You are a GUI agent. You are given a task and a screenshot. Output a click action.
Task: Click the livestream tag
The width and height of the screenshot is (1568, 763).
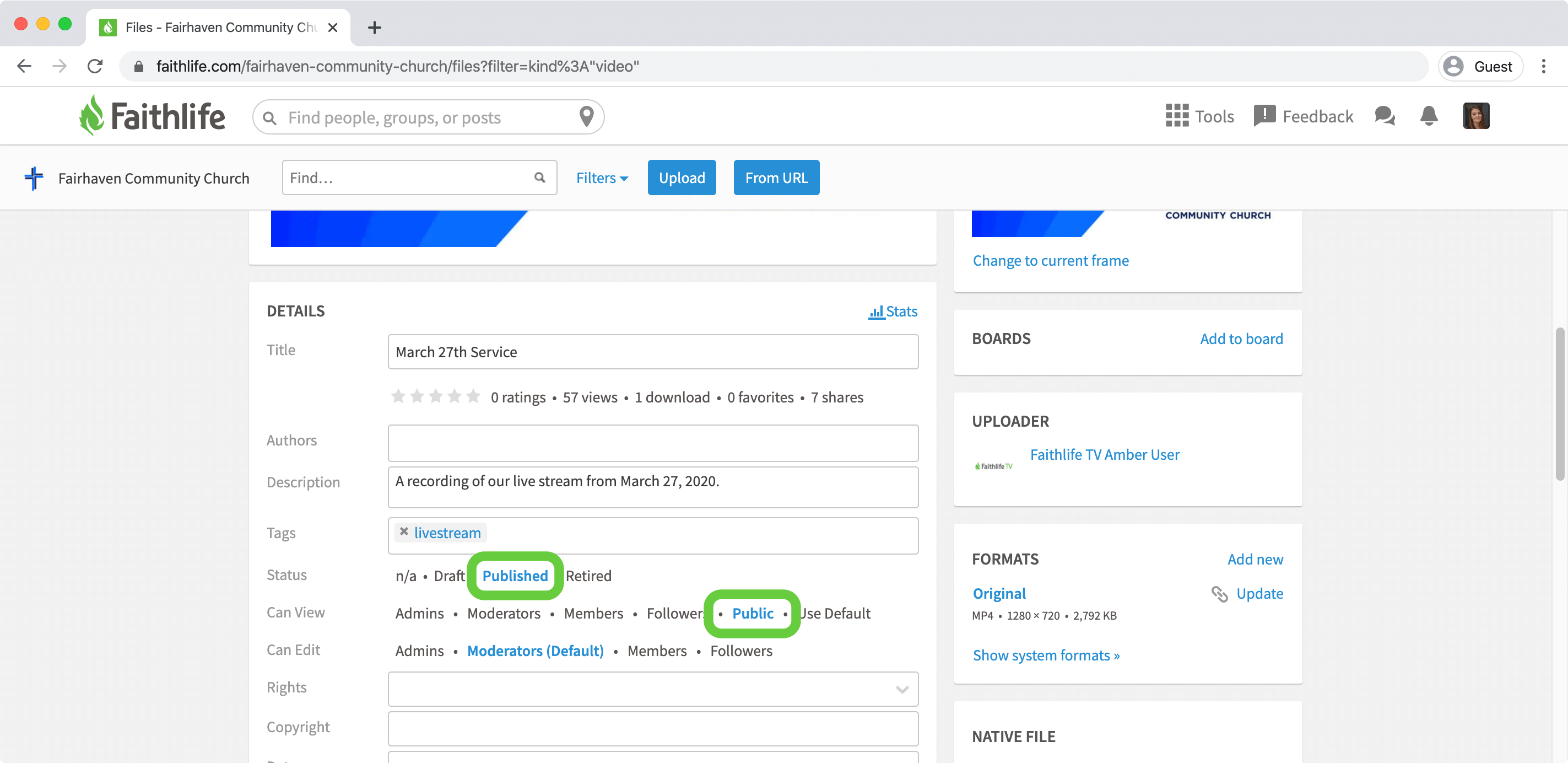447,533
